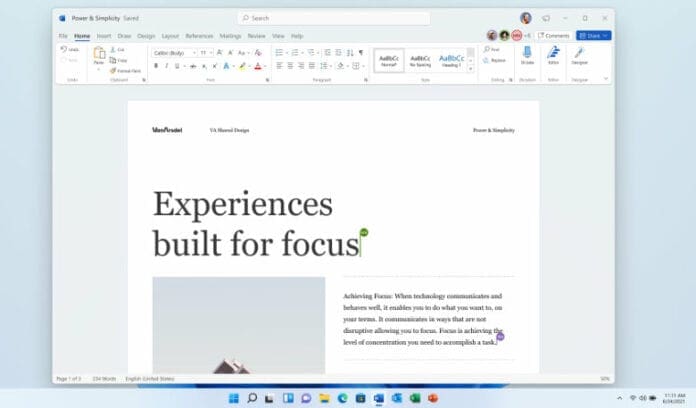The image size is (696, 408).
Task: Switch to the Insert tab
Action: (104, 36)
